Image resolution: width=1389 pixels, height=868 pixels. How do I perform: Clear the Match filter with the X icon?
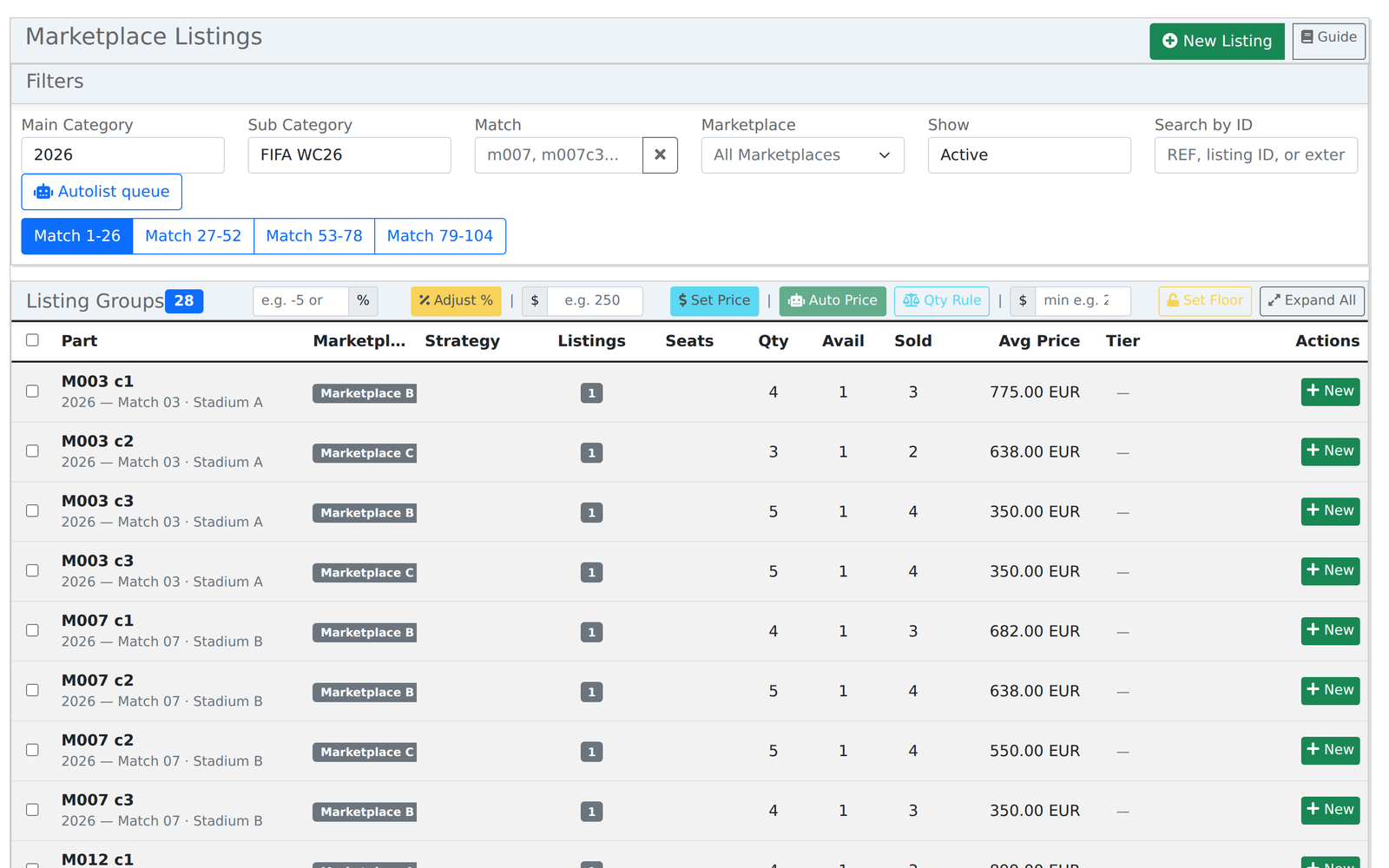[x=660, y=155]
